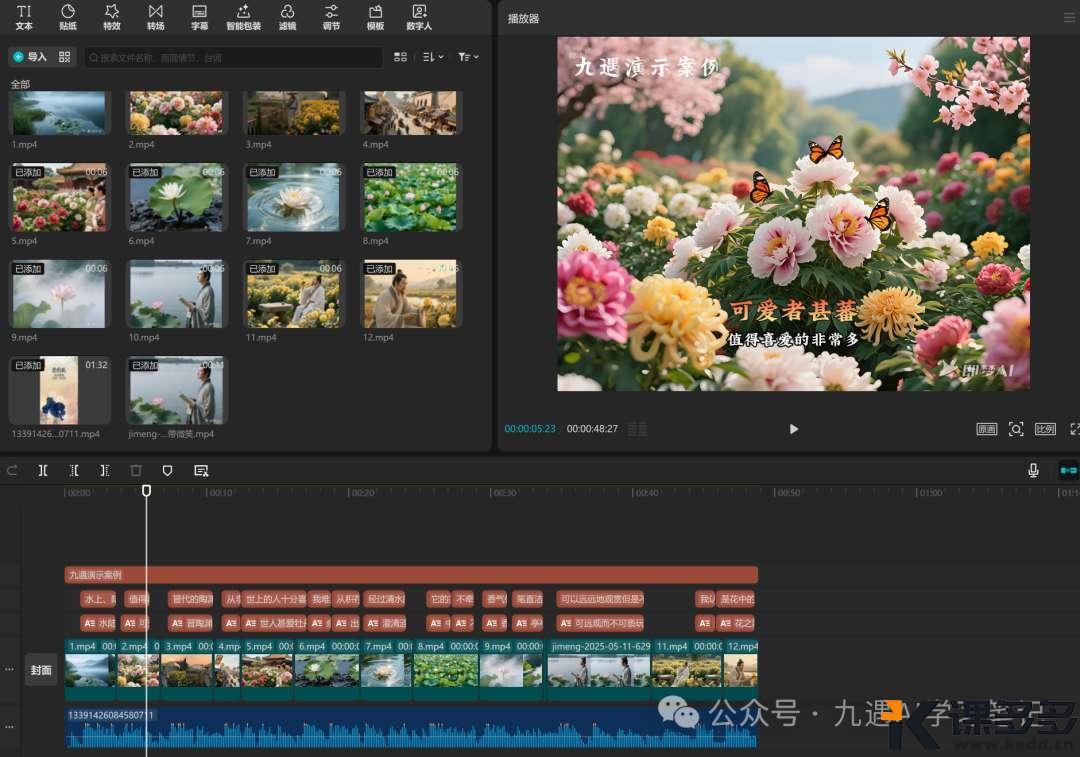Select the jimeng 带微笑.mp4 thumbnail

pyautogui.click(x=177, y=390)
